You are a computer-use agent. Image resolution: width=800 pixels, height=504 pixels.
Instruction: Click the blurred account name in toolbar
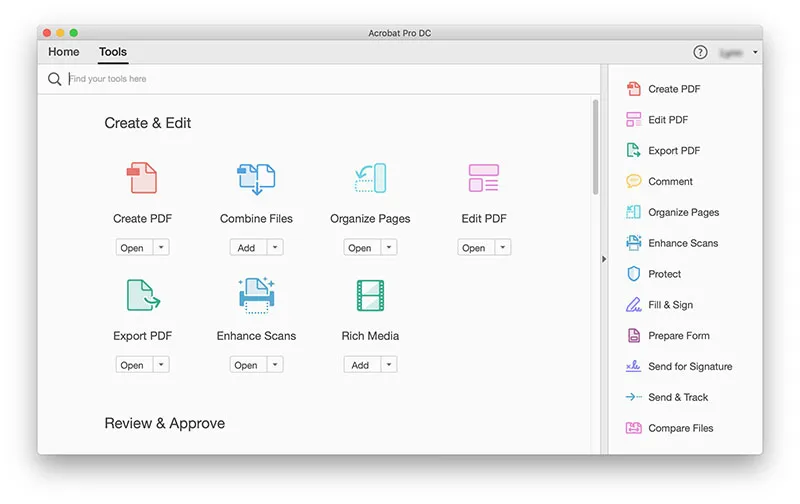(730, 53)
